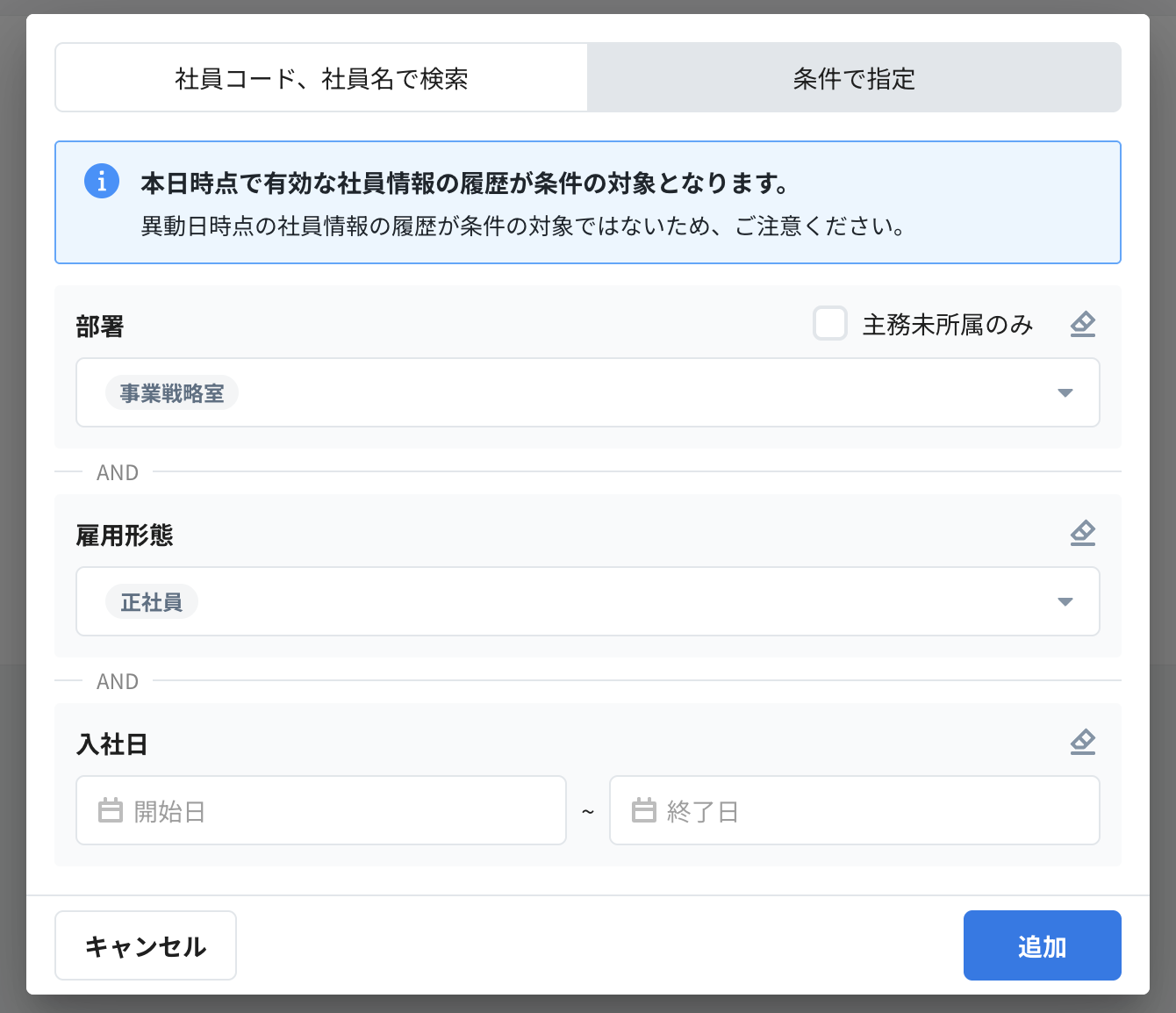Switch to 社員コード、社員名で検索 tab
This screenshot has width=1176, height=1013.
point(321,78)
